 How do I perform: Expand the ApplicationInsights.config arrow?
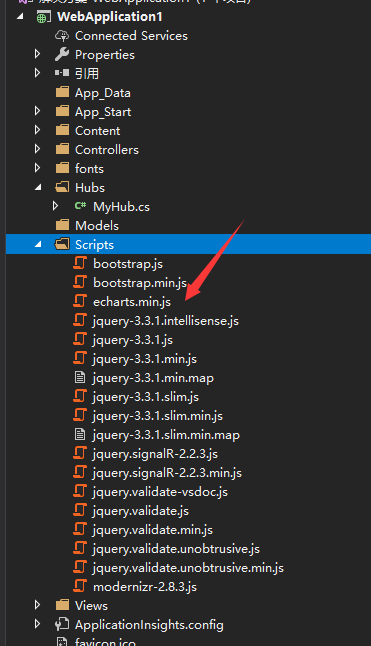[x=37, y=623]
